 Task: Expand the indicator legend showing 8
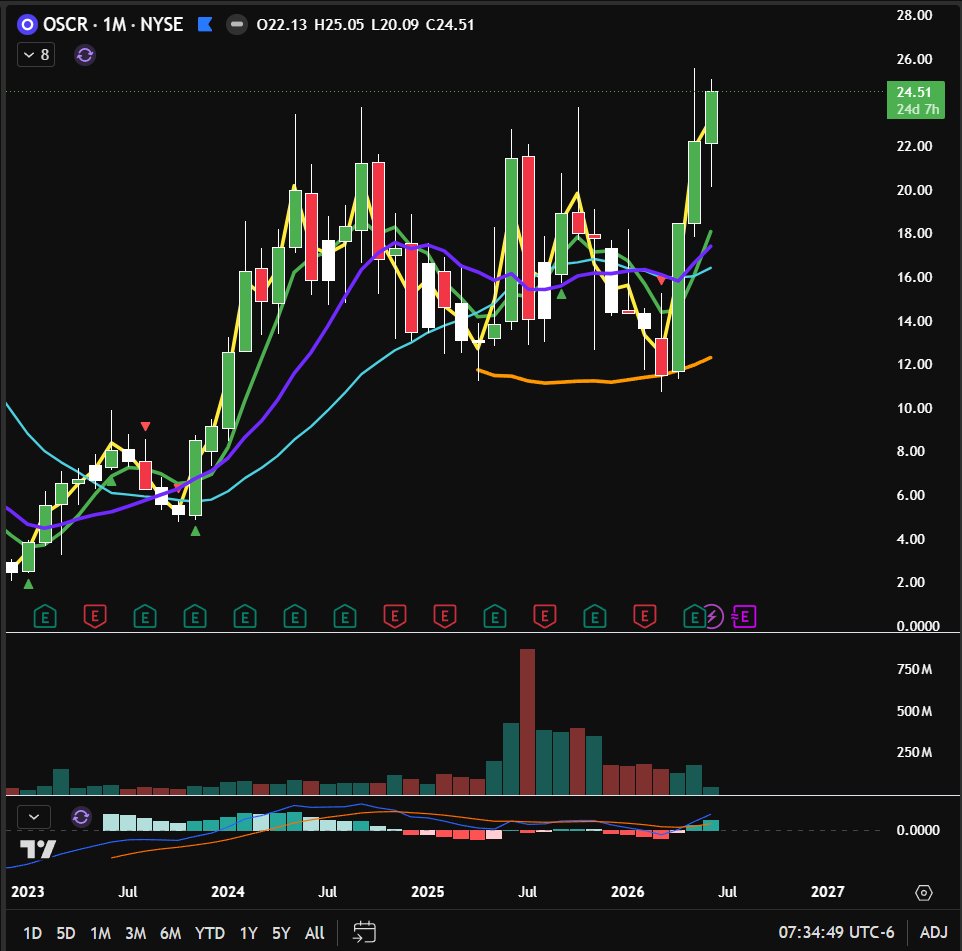[36, 55]
